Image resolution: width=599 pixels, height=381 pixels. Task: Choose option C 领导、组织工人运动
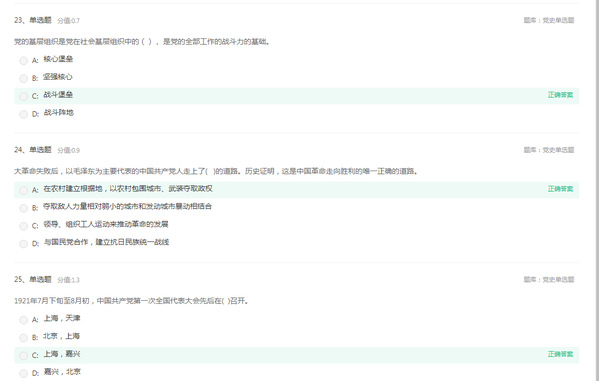(x=23, y=226)
